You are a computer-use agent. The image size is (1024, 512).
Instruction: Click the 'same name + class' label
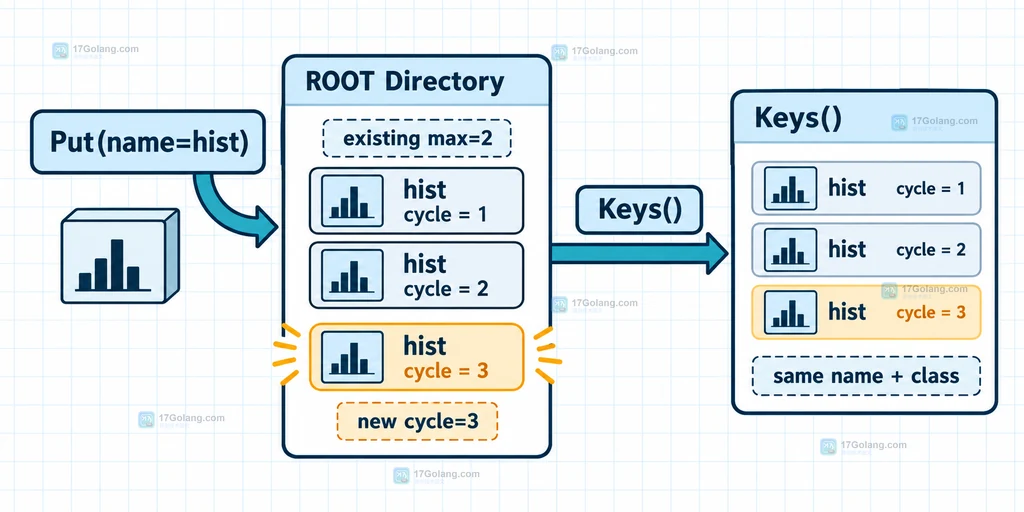point(866,376)
